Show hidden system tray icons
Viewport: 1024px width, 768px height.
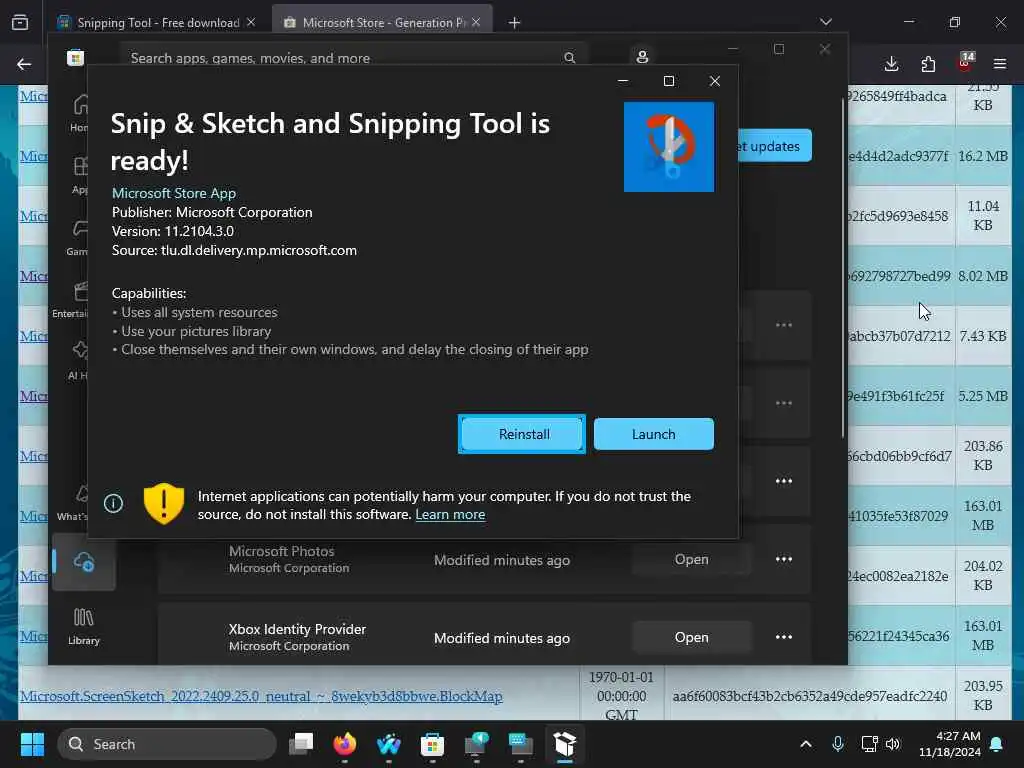click(806, 744)
